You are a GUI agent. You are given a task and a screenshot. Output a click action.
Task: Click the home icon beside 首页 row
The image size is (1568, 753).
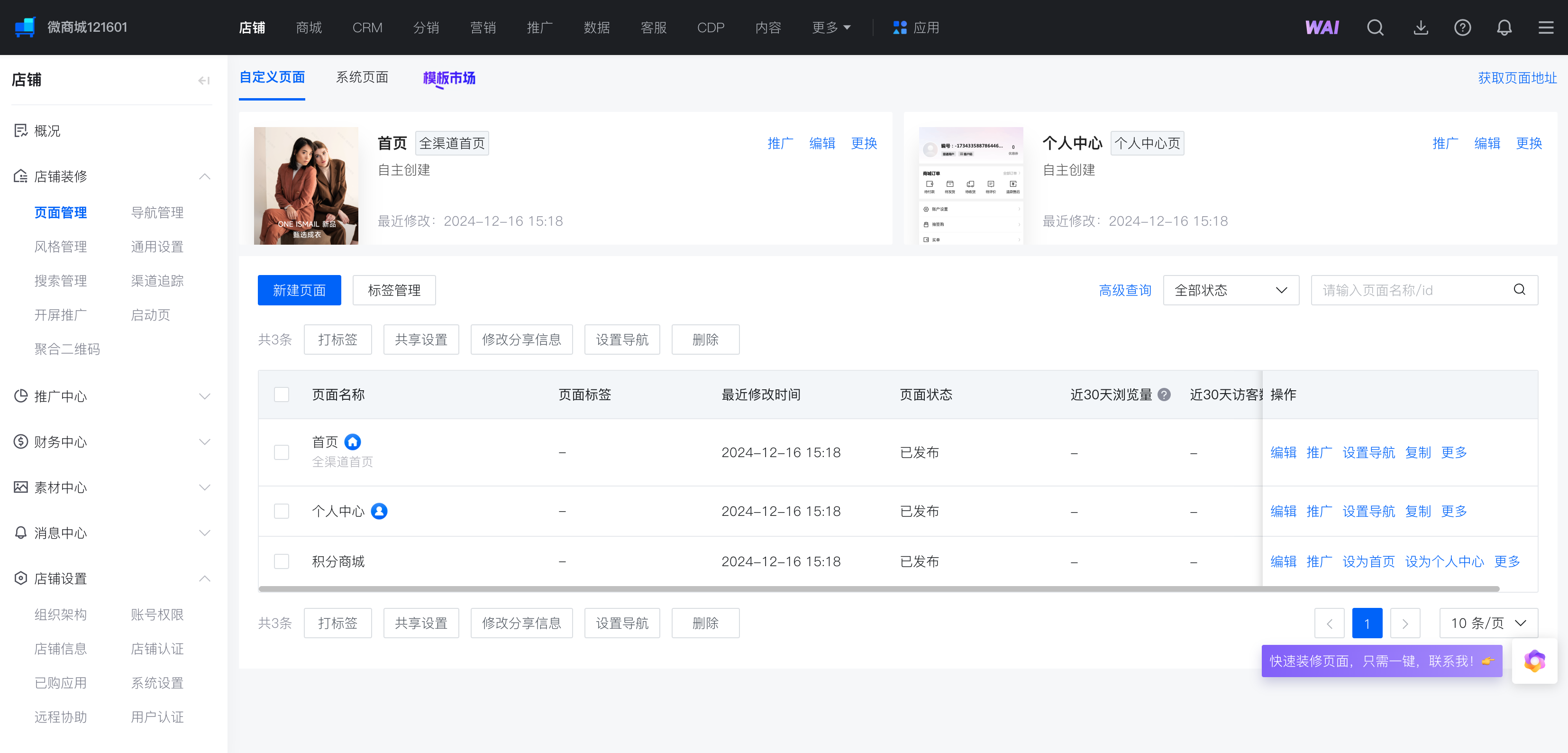point(353,442)
